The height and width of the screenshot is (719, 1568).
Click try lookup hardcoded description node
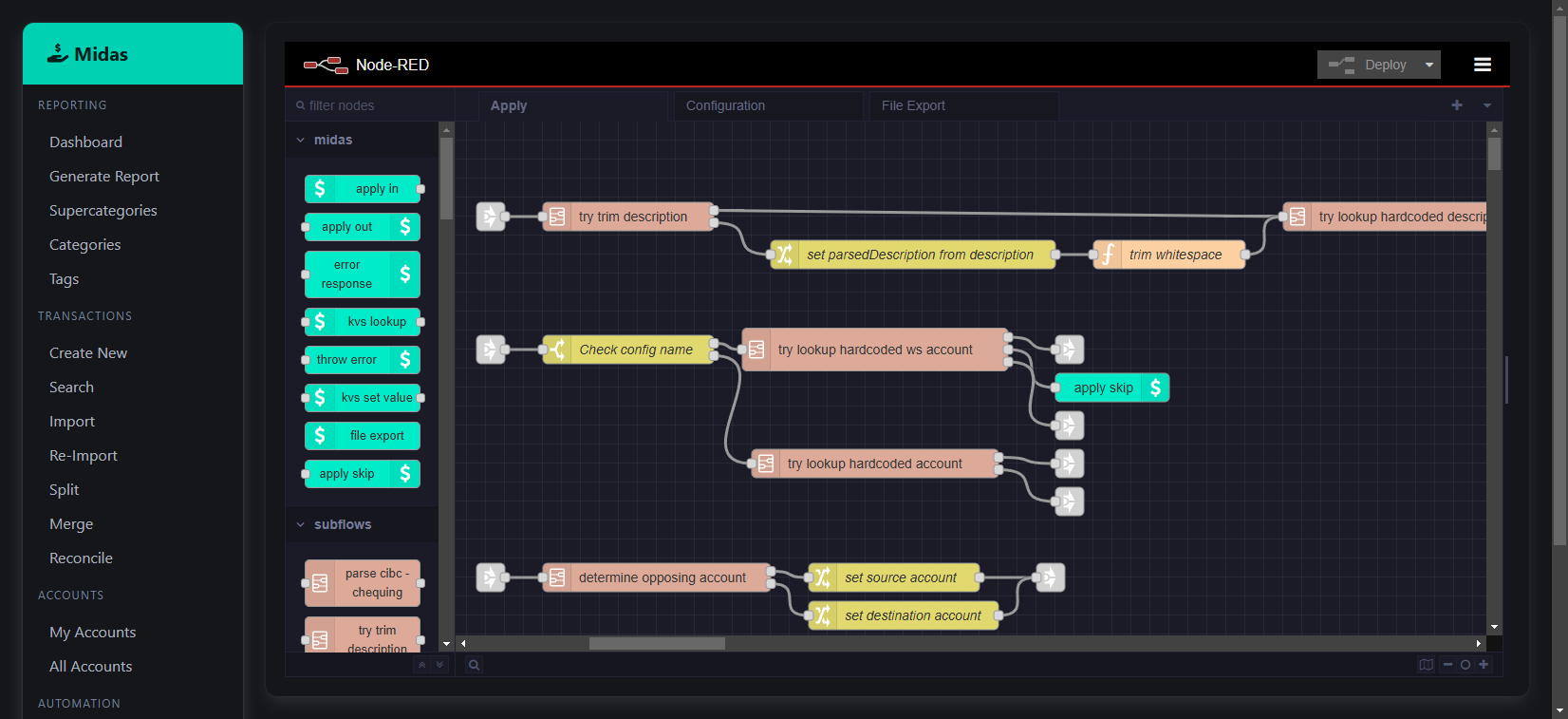1385,217
